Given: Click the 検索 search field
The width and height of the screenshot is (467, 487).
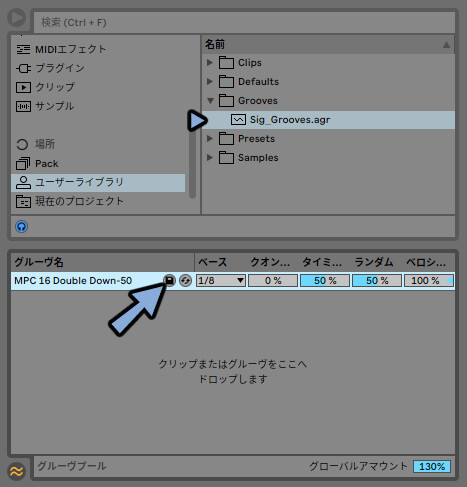Looking at the screenshot, I should tap(244, 23).
